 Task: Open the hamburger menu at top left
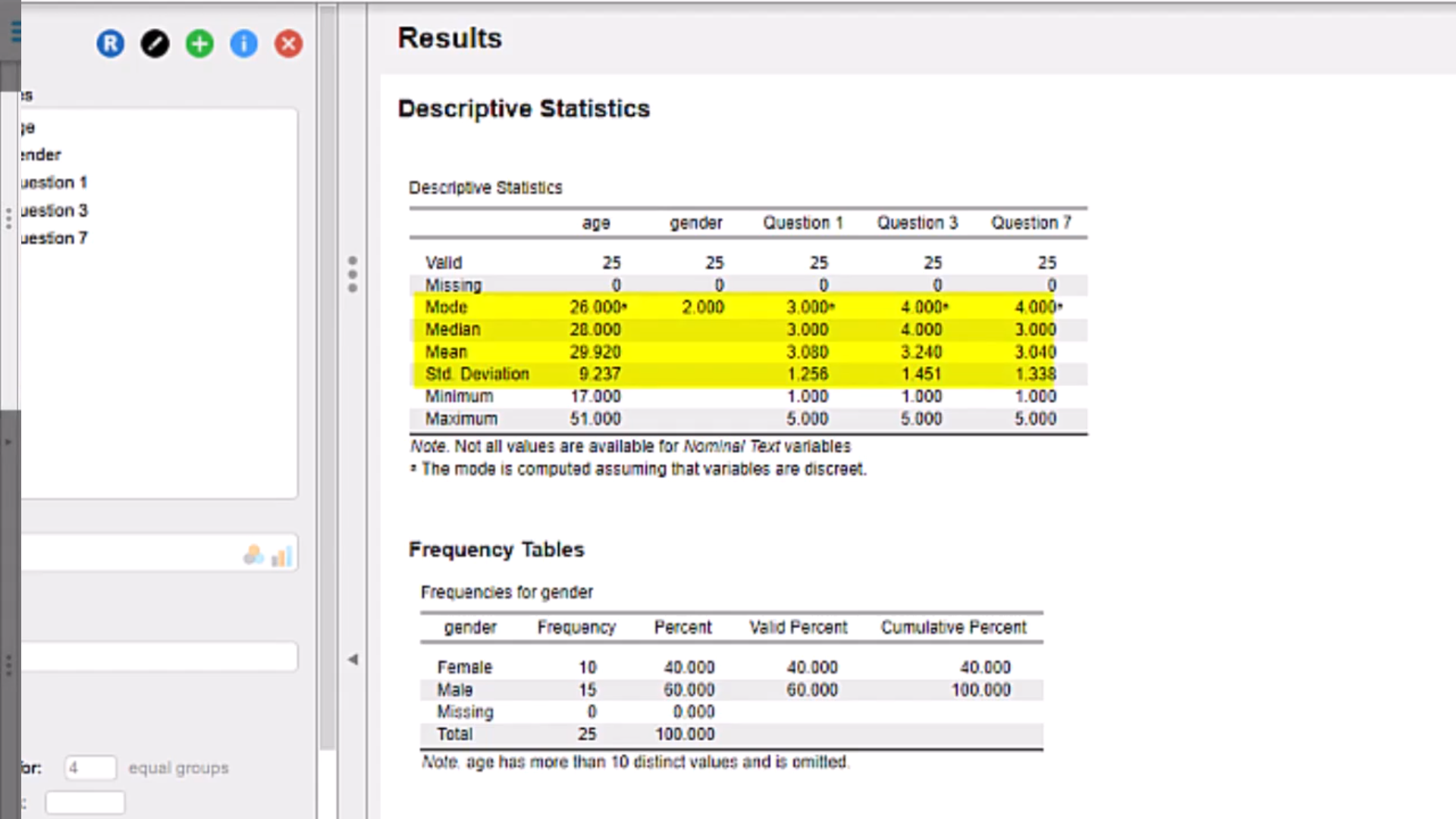tap(15, 32)
